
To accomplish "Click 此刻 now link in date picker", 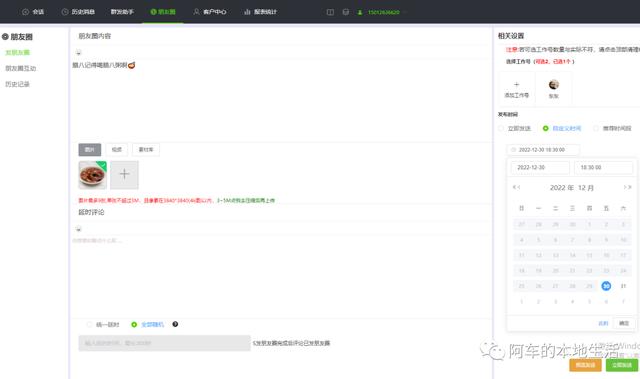I will tap(603, 323).
